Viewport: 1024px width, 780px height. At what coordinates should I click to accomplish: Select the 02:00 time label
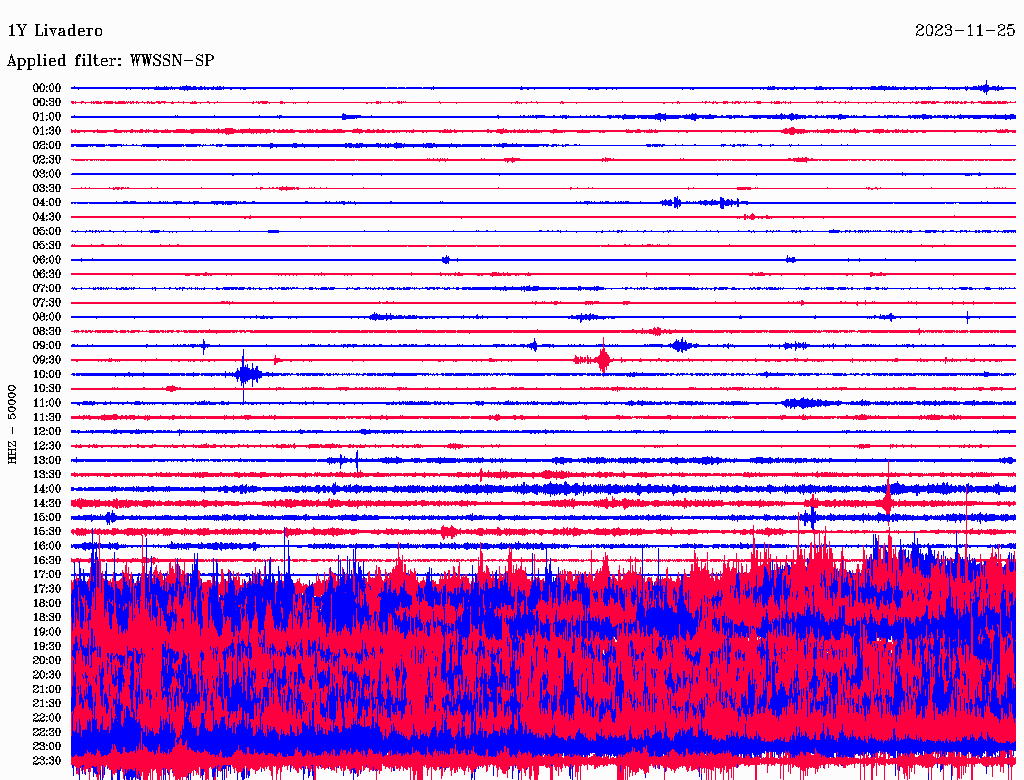[x=46, y=145]
